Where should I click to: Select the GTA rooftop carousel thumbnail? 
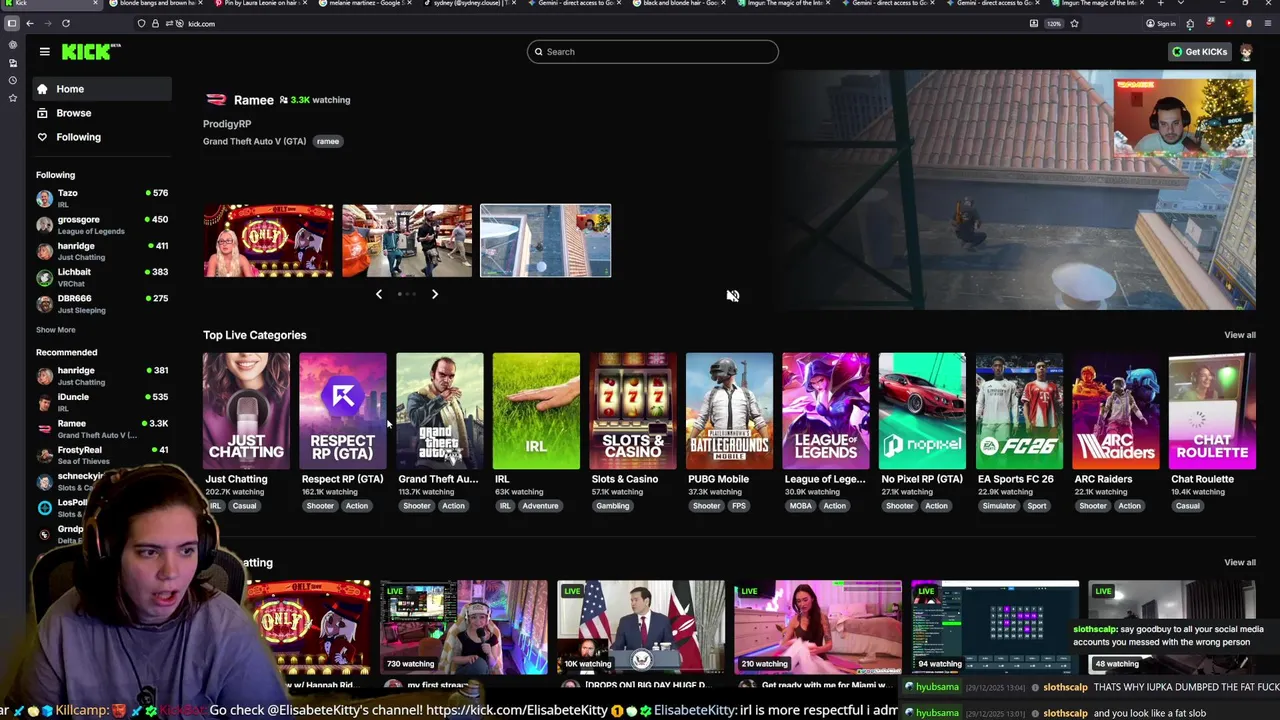click(x=545, y=241)
